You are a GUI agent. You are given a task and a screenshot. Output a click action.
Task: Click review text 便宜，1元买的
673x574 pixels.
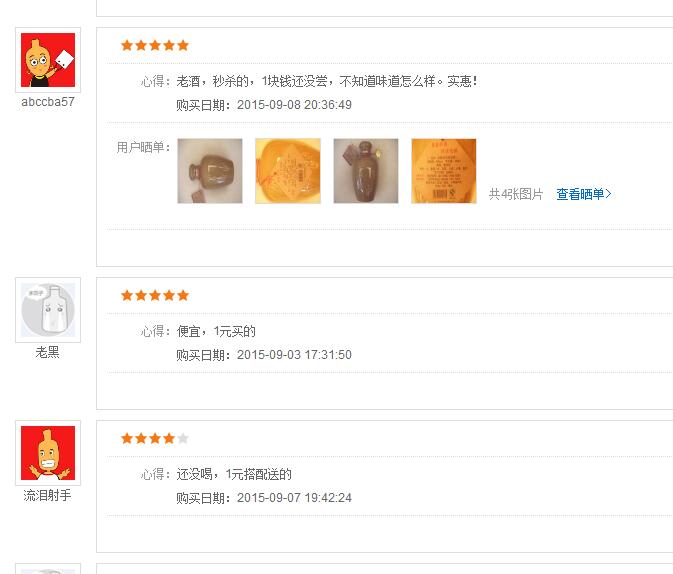[216, 331]
